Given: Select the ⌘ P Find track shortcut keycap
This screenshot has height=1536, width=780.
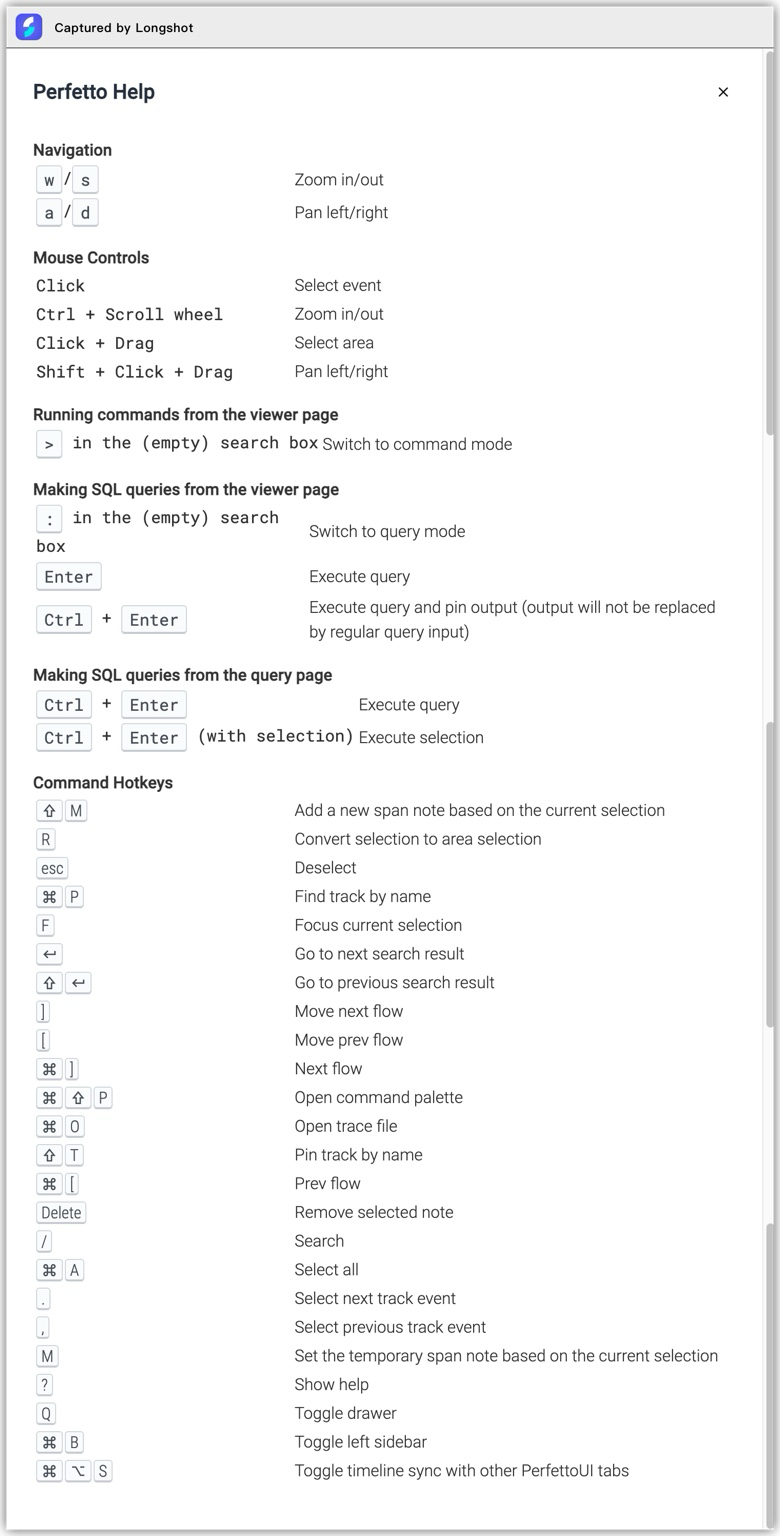Looking at the screenshot, I should tap(59, 896).
